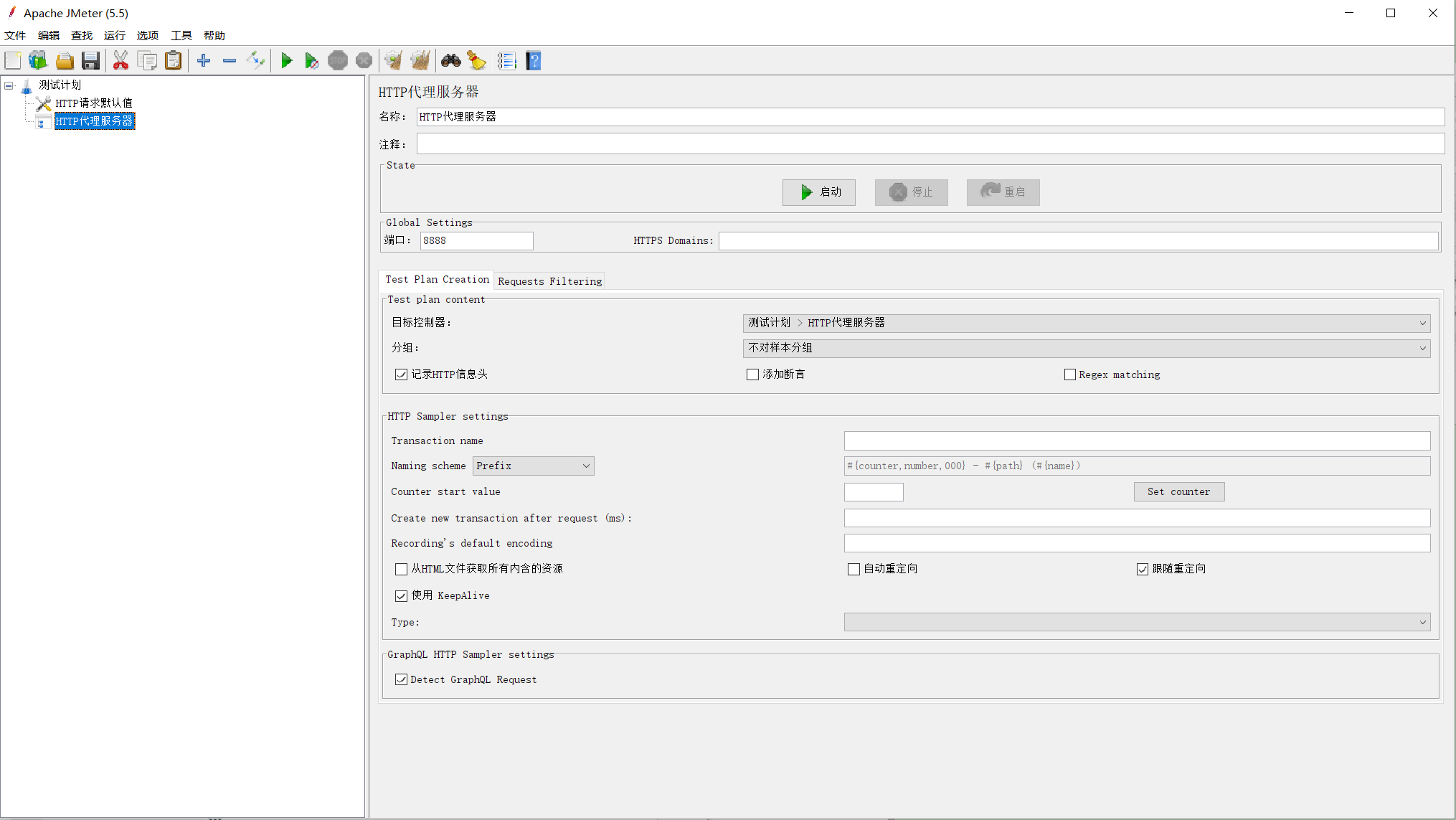
Task: Enable the 添加断言 checkbox
Action: pos(752,374)
